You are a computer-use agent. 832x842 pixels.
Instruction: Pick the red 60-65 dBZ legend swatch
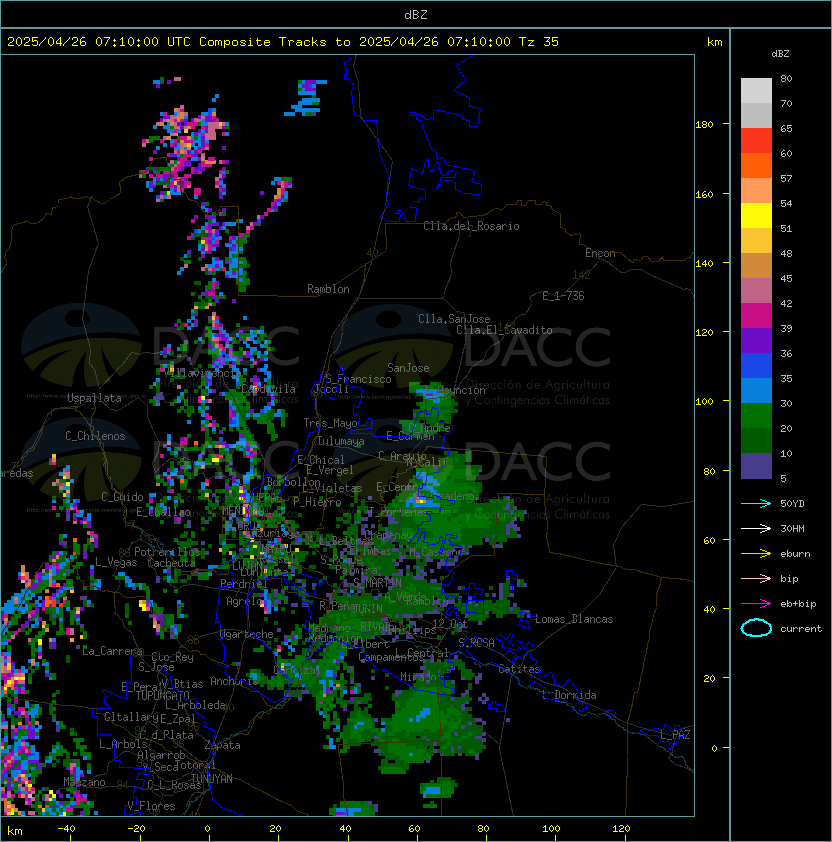point(756,141)
